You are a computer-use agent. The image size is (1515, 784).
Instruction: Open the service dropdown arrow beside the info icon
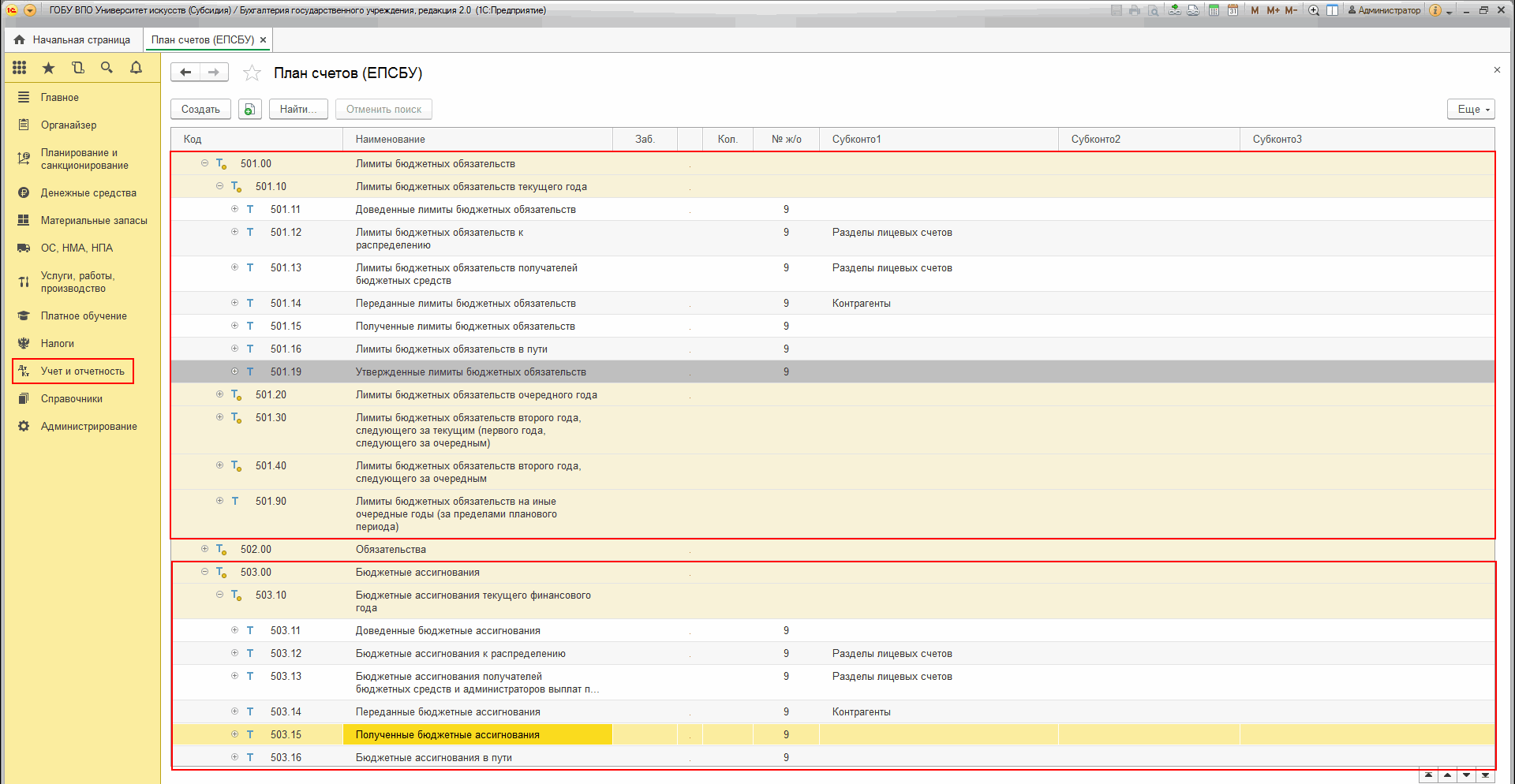[1450, 11]
